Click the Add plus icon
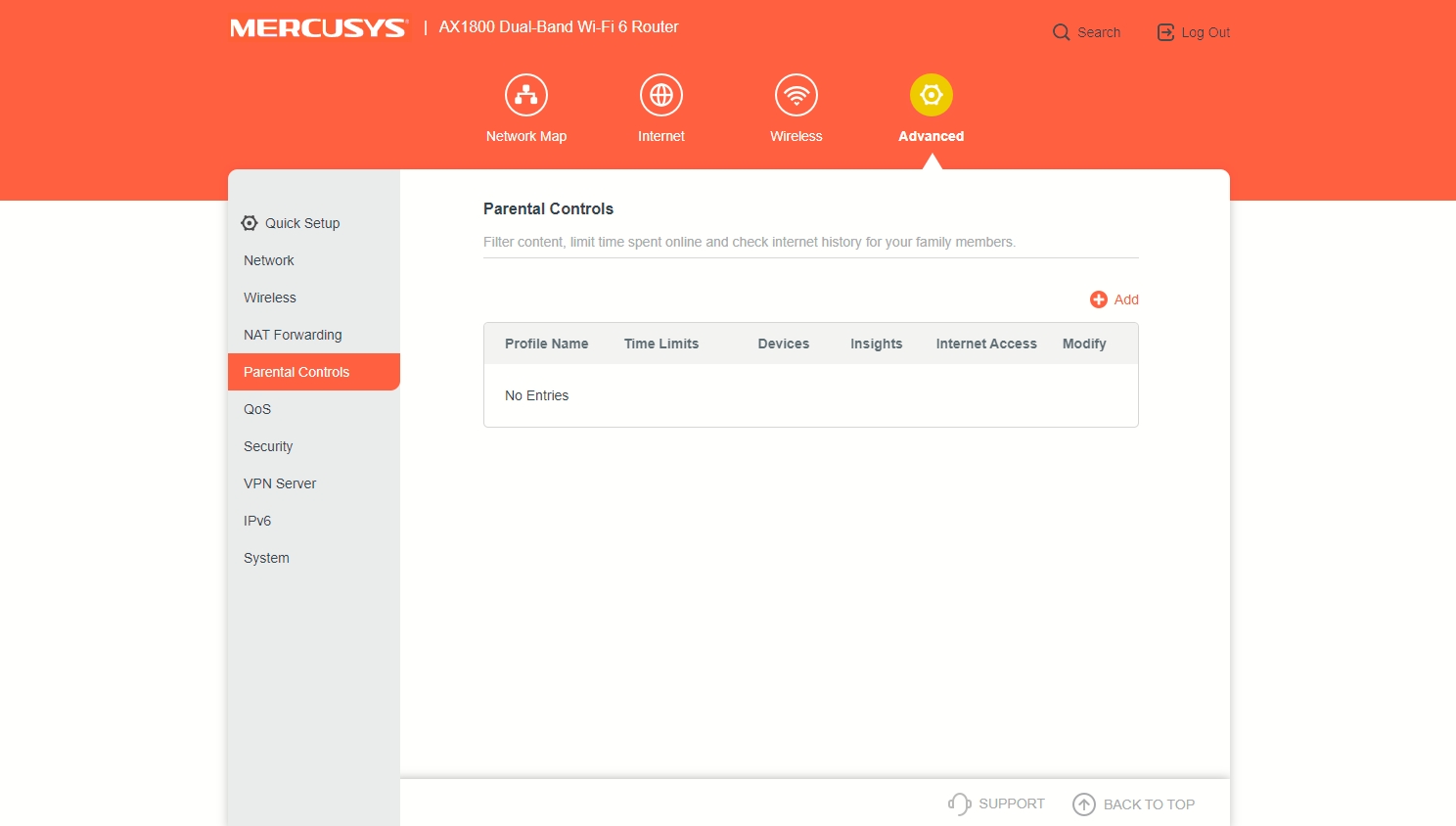This screenshot has height=826, width=1456. pos(1099,299)
